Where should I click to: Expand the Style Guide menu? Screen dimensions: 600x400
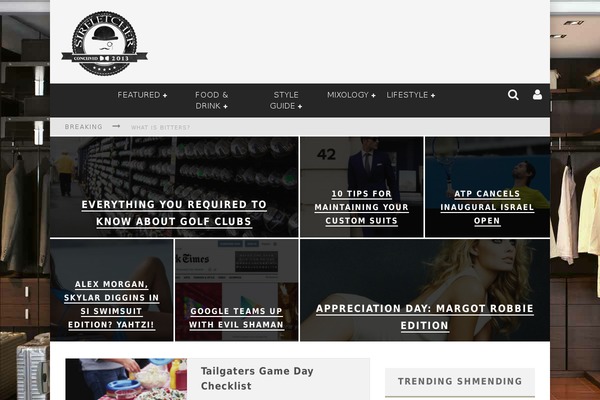tap(286, 100)
